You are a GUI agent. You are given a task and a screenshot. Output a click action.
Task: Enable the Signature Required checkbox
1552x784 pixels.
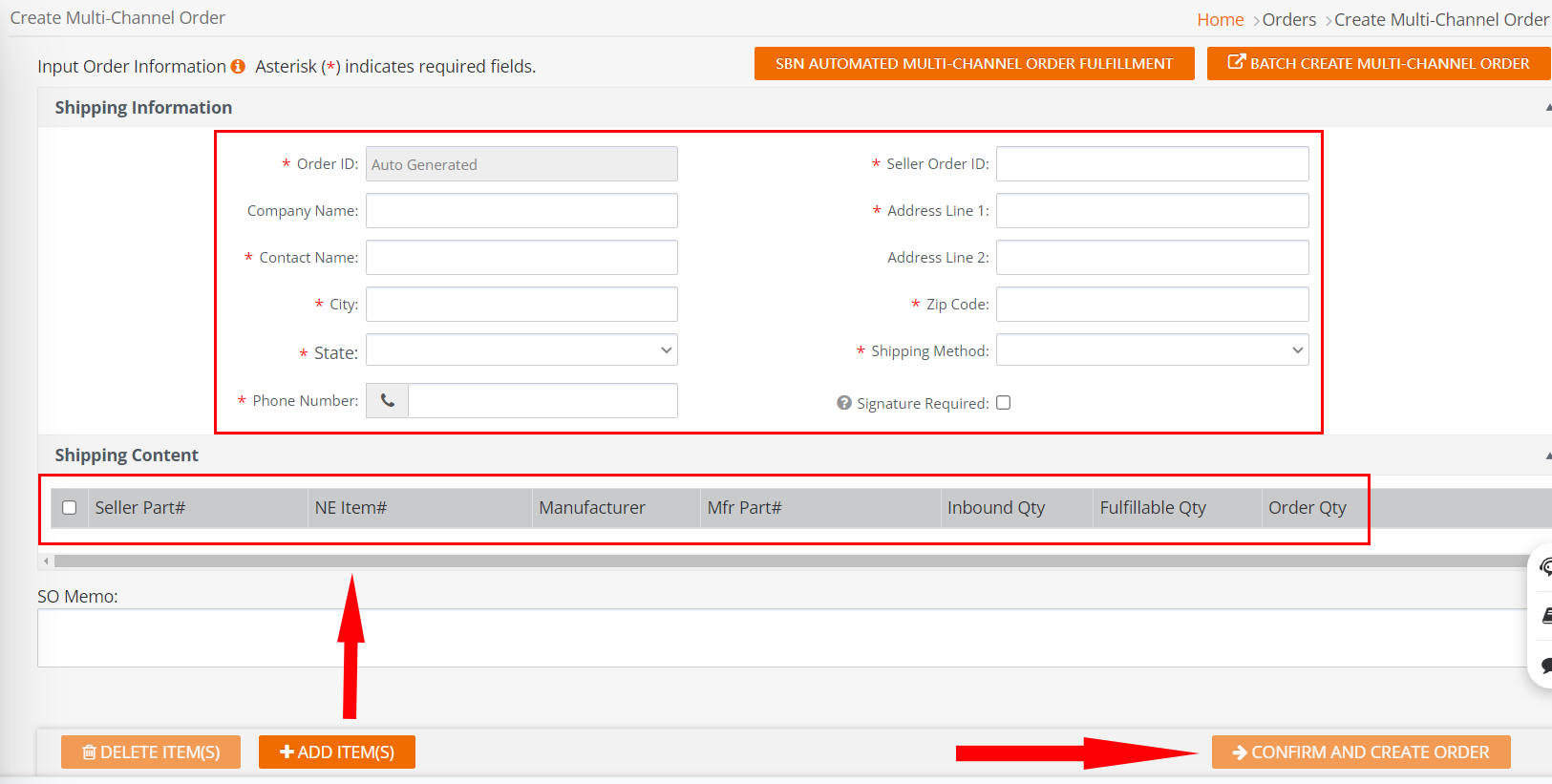tap(1004, 403)
